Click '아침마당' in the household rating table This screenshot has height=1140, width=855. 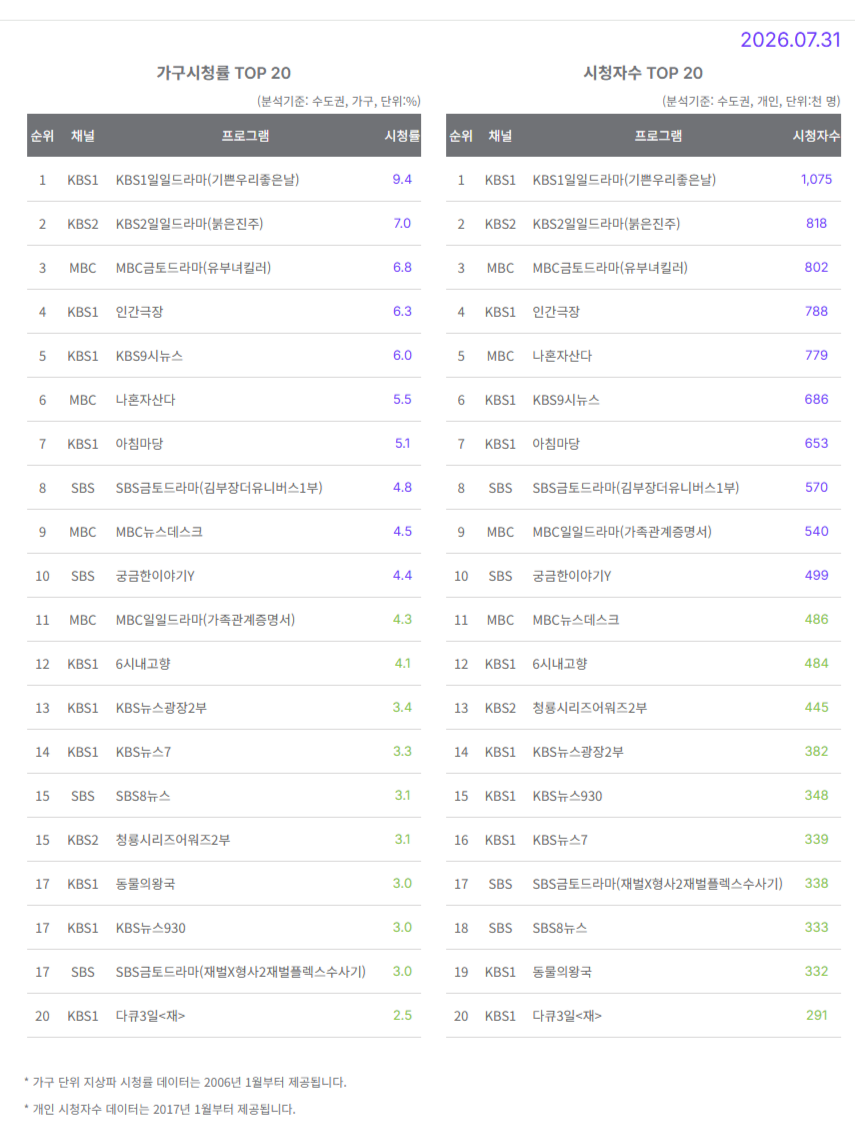point(140,444)
